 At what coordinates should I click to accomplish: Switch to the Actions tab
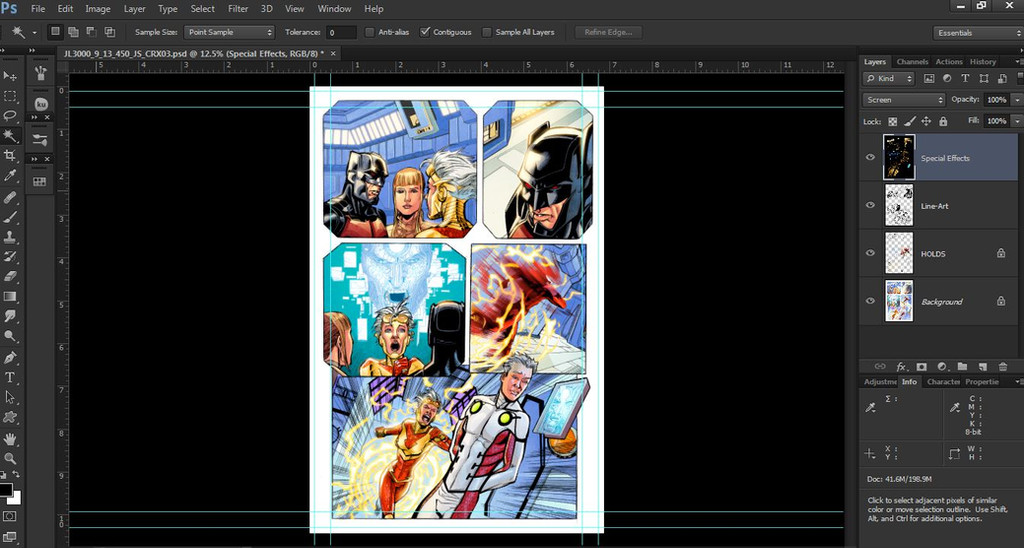[949, 61]
